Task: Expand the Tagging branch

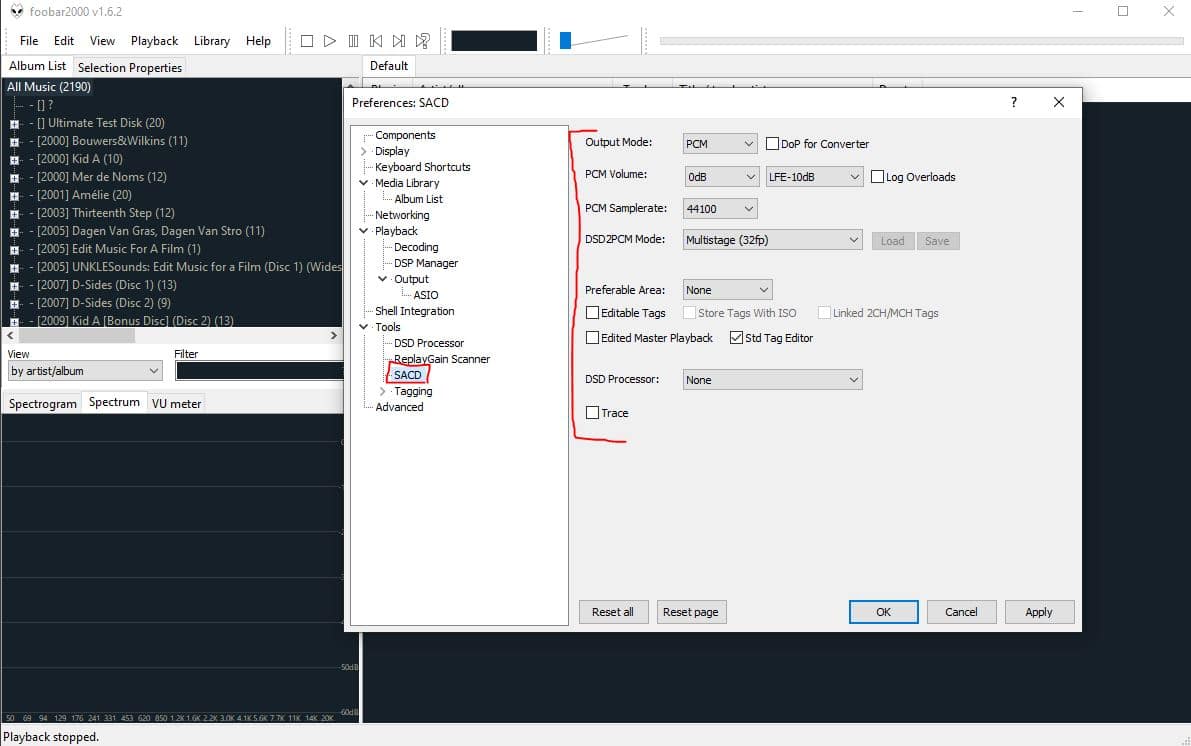Action: coord(383,391)
